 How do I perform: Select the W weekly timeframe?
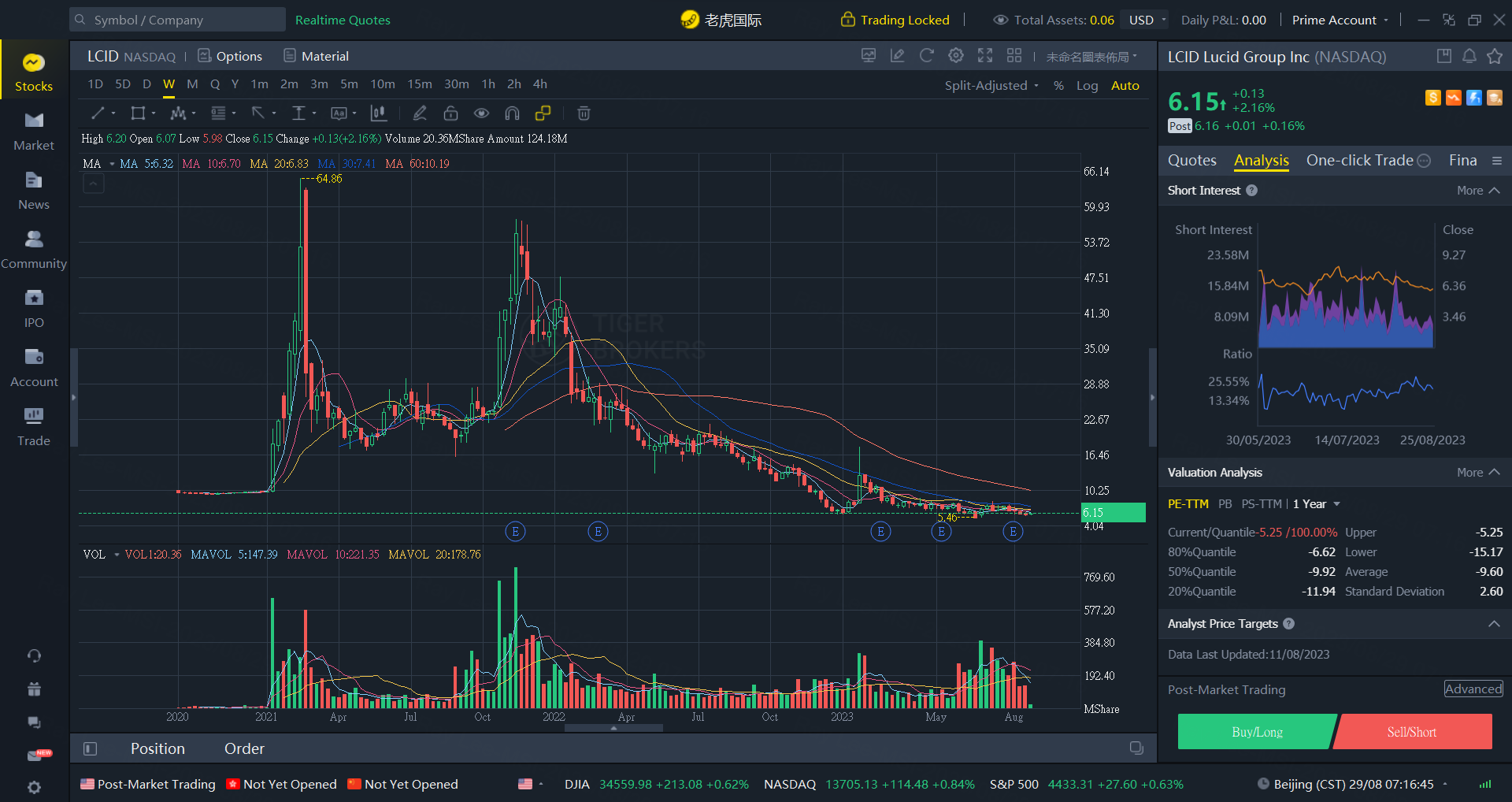pos(169,84)
